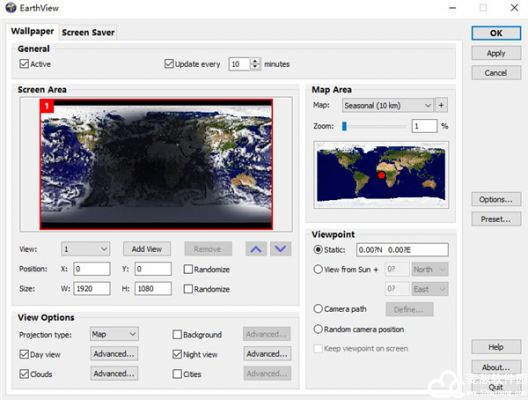The width and height of the screenshot is (528, 400).
Task: Click the Update every minutes field
Action: [239, 64]
